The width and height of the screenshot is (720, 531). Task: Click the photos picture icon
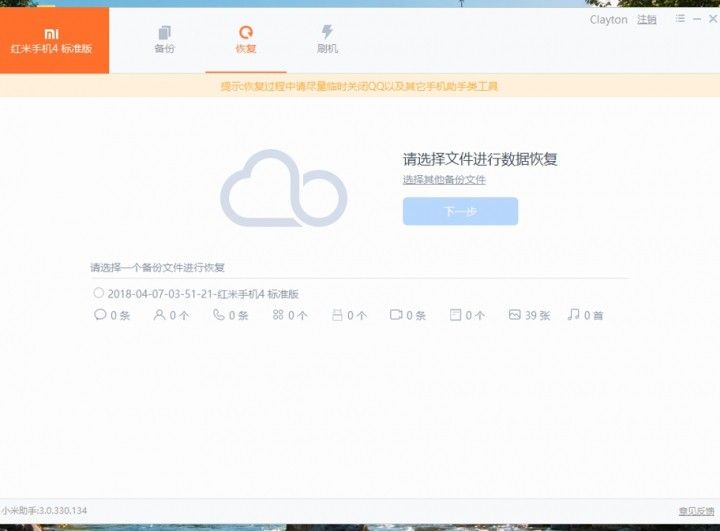click(514, 315)
